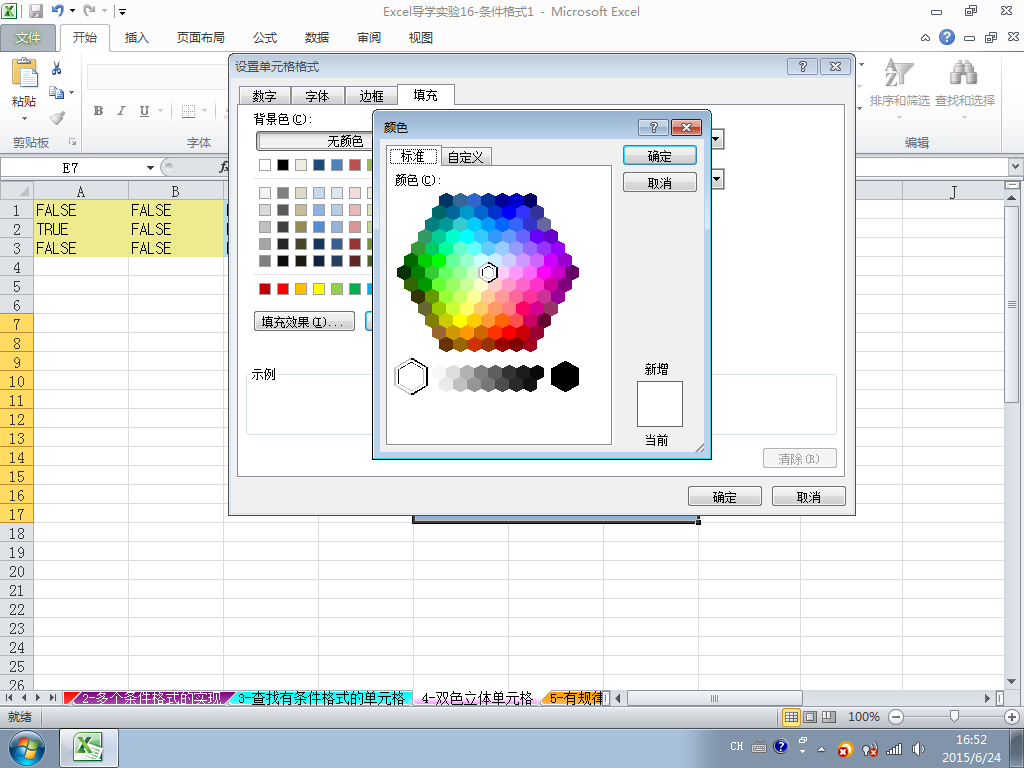Switch to the 公式 (Formulas) ribbon tab
The height and width of the screenshot is (768, 1024).
(x=264, y=38)
